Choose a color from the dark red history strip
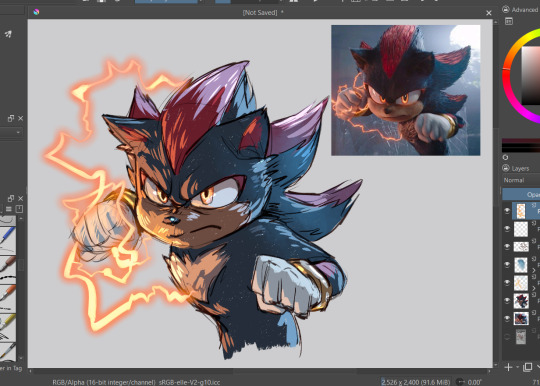This screenshot has width=540, height=386. [x=521, y=142]
